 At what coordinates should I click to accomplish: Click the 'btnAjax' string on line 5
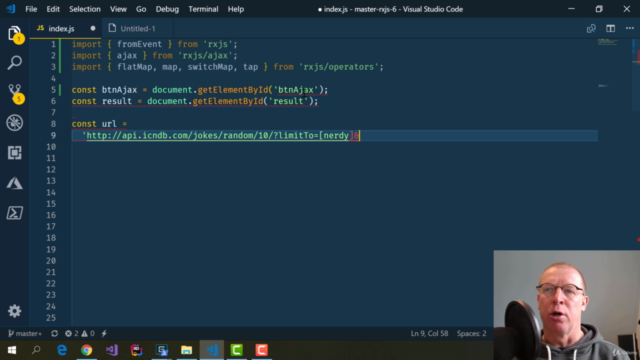296,90
